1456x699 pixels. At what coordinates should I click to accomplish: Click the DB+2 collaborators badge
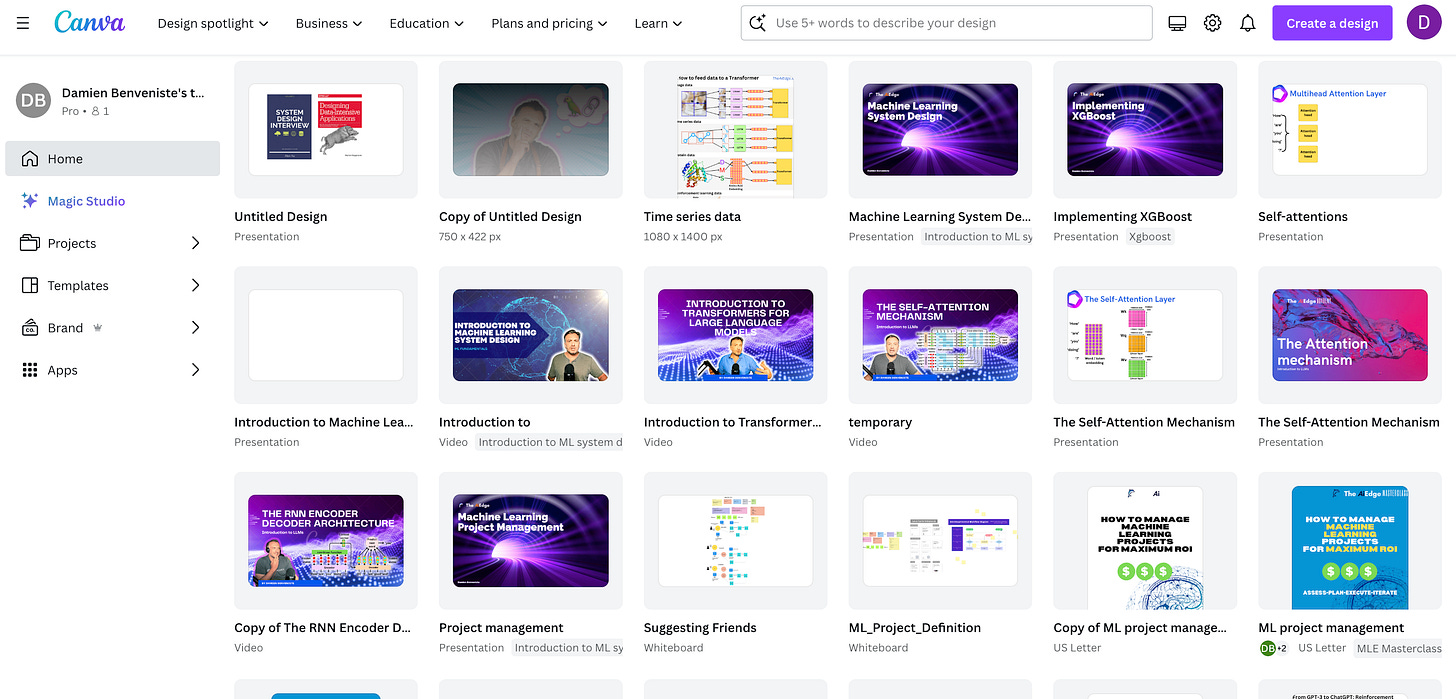1275,648
